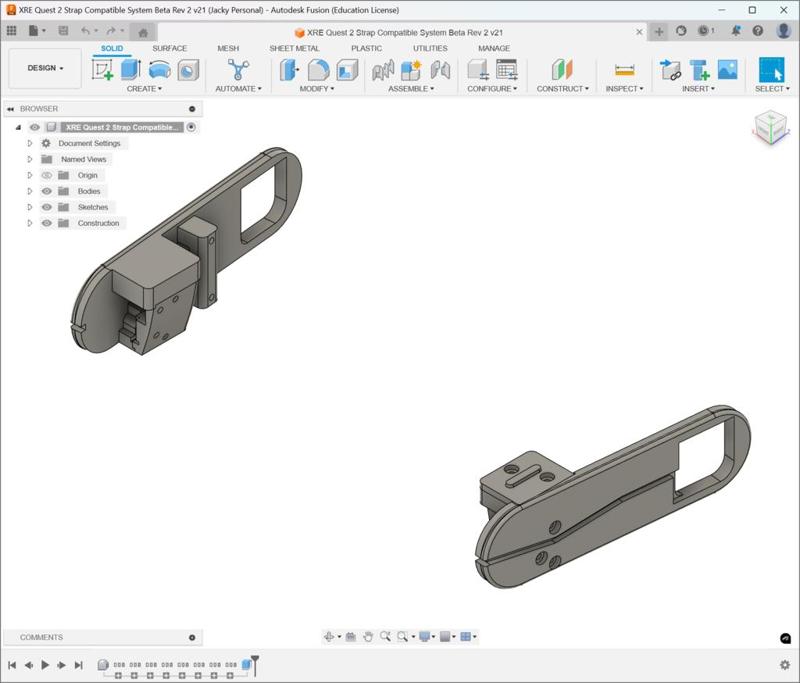800x683 pixels.
Task: Expand the Construction folder in browser
Action: pos(30,223)
